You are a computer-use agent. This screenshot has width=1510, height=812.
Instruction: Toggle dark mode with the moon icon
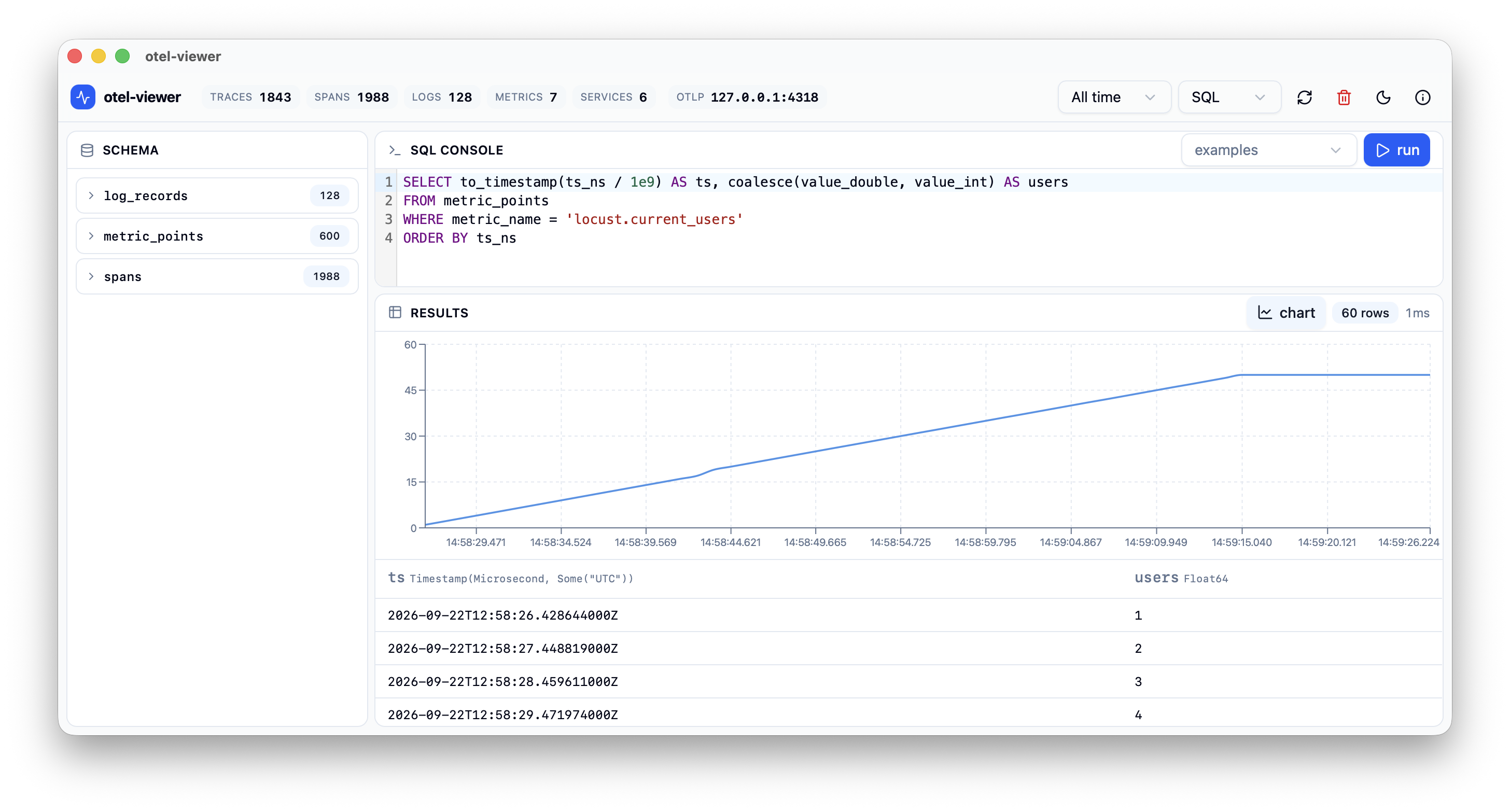pyautogui.click(x=1383, y=97)
